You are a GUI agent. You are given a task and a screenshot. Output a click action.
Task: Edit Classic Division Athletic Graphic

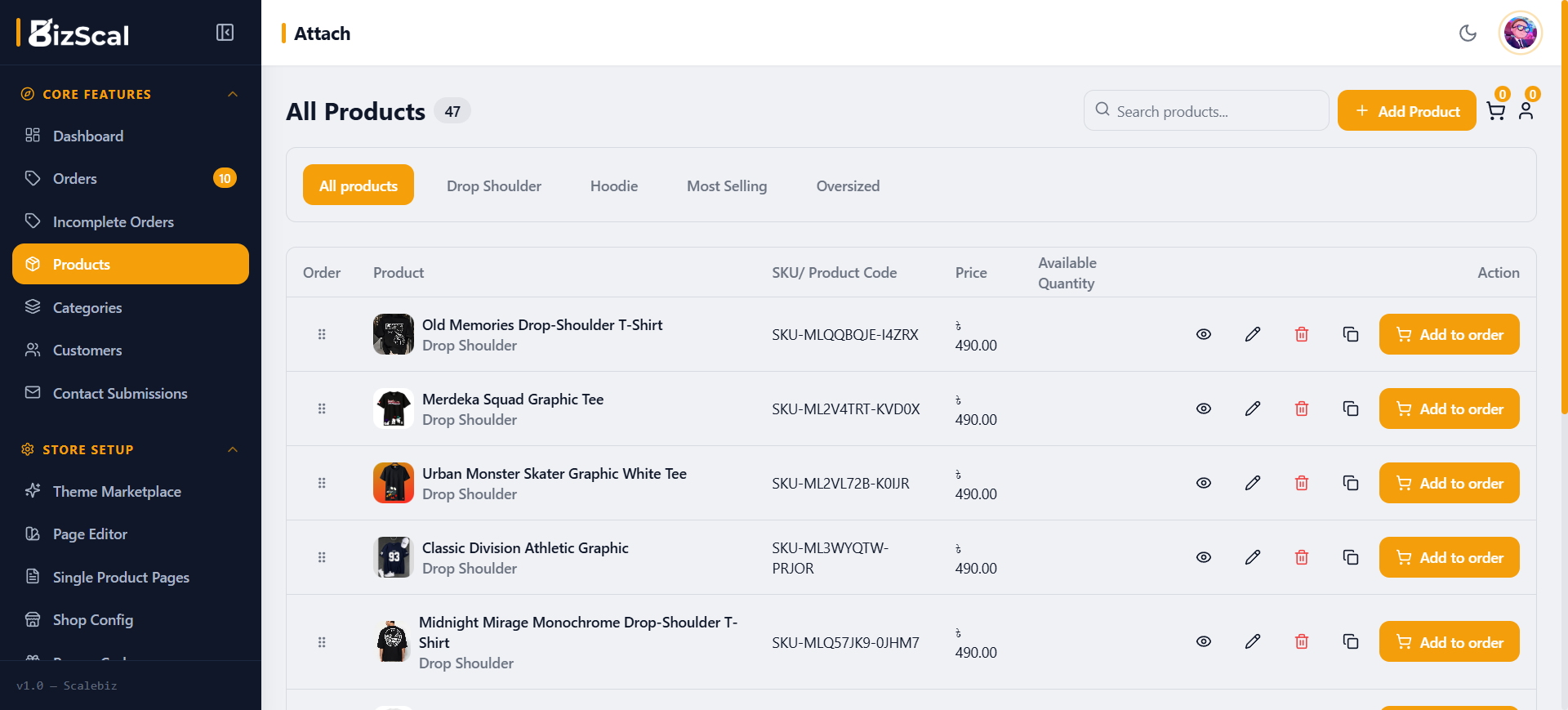pos(1253,557)
